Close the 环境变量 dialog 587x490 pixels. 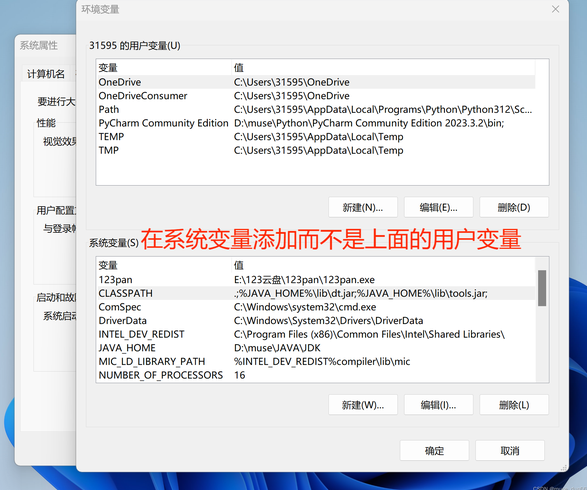click(x=555, y=9)
